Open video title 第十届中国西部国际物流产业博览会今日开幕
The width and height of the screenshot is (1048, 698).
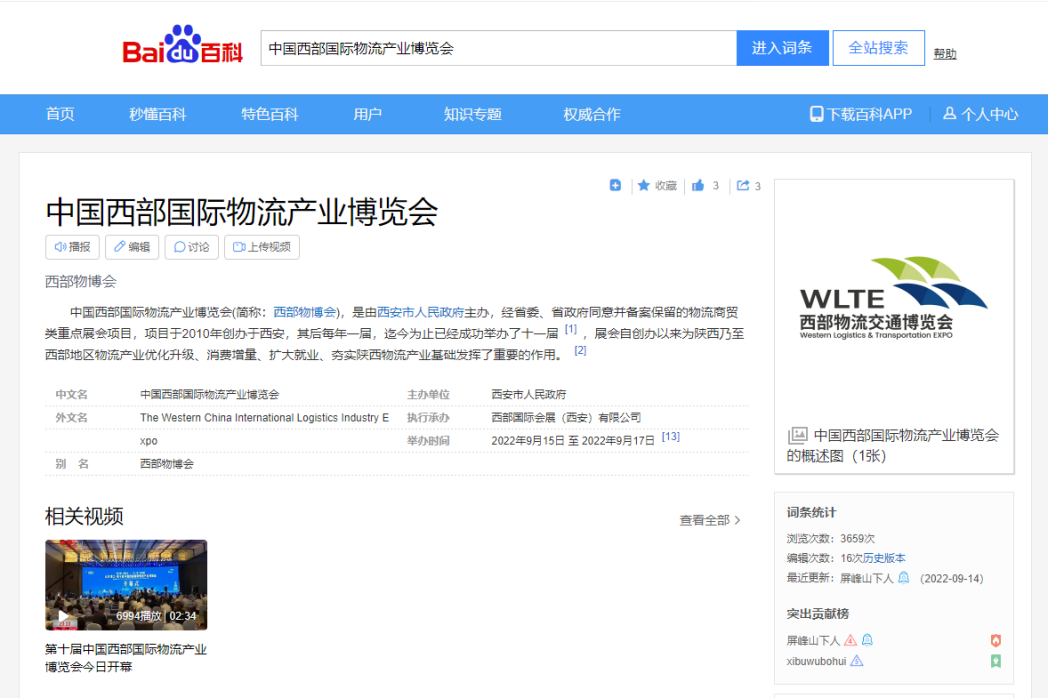(126, 658)
